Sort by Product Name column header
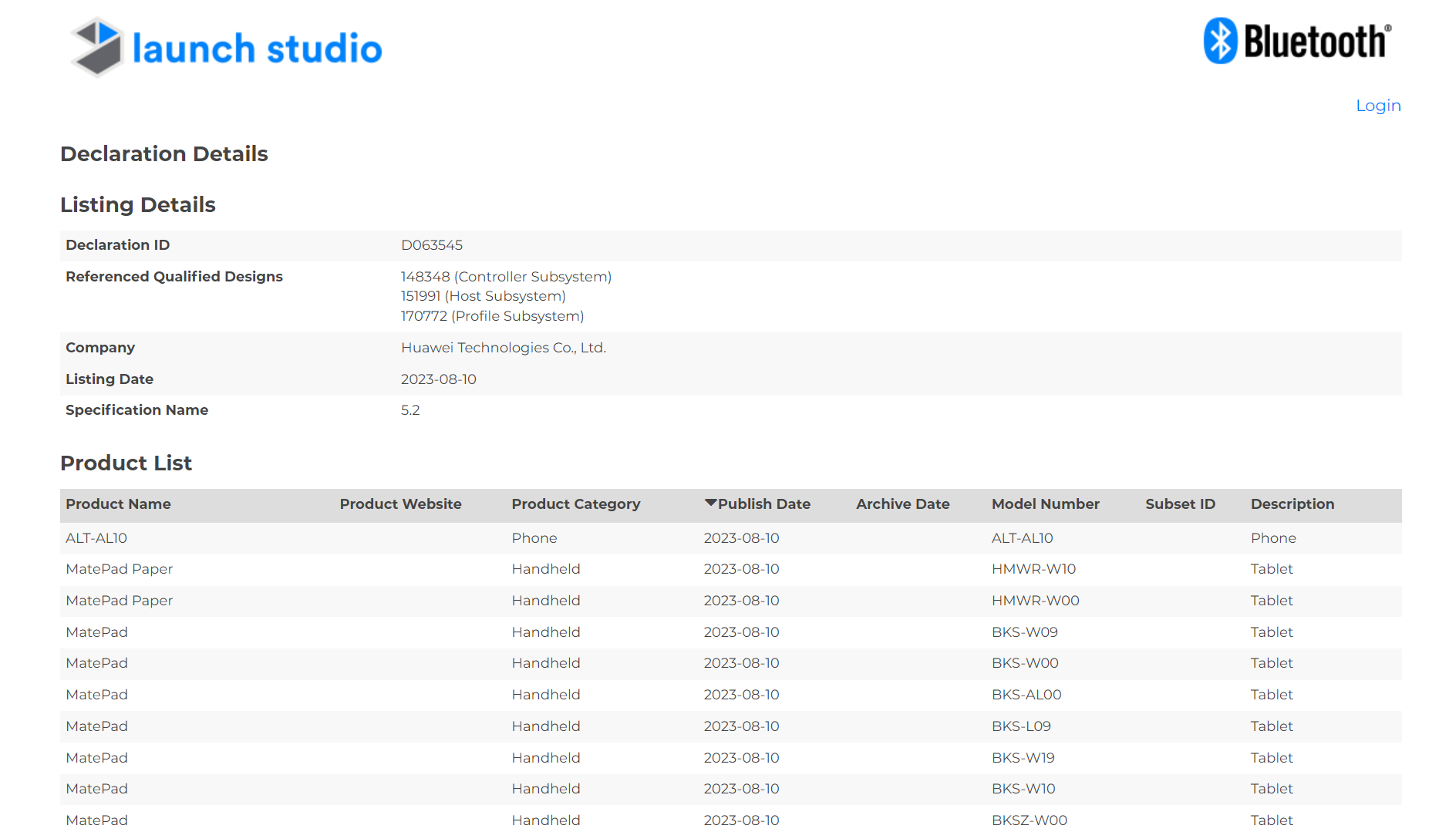 pyautogui.click(x=118, y=504)
